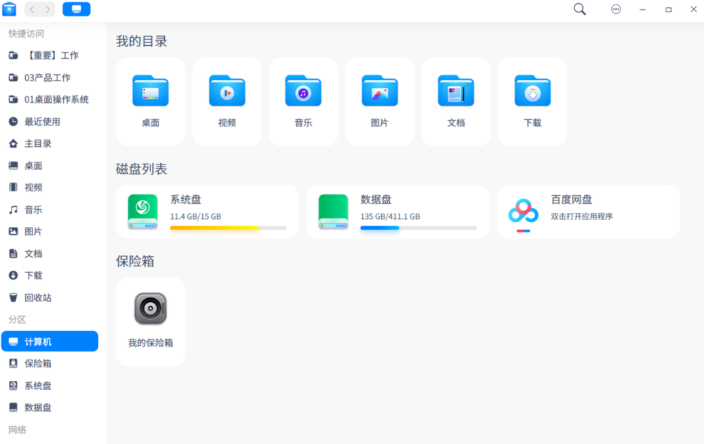
Task: Click the 数据盘 usage progress bar
Action: click(418, 228)
